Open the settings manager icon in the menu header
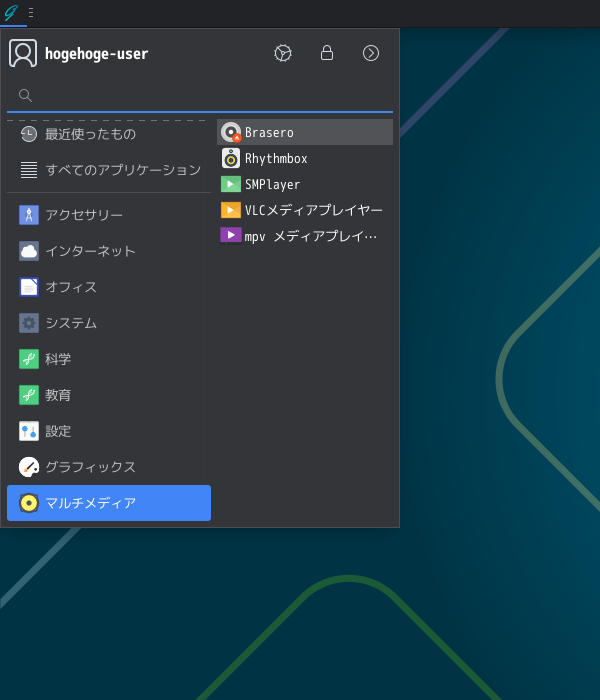The width and height of the screenshot is (600, 700). pyautogui.click(x=283, y=53)
